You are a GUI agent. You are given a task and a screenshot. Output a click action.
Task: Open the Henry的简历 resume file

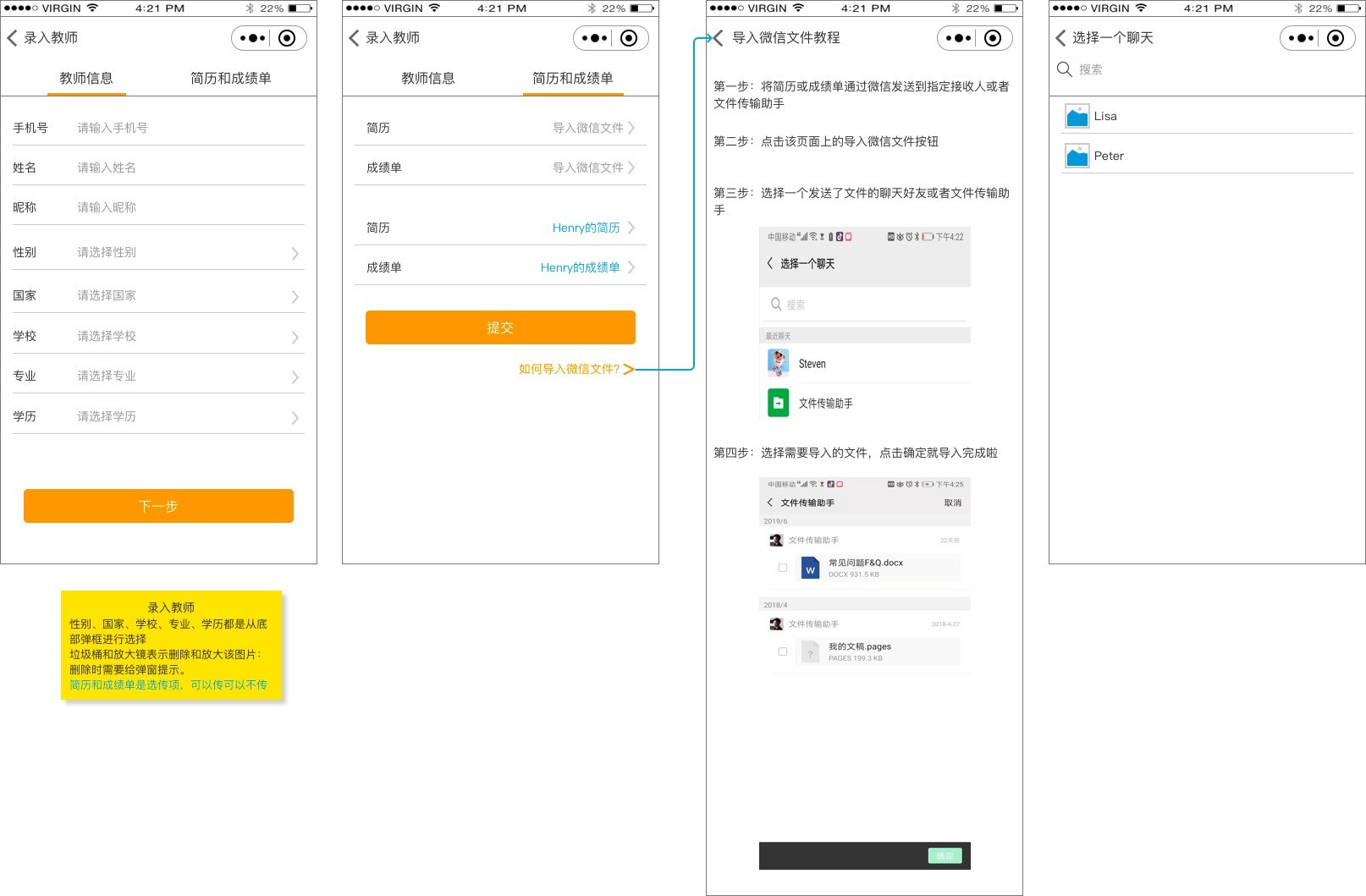586,228
